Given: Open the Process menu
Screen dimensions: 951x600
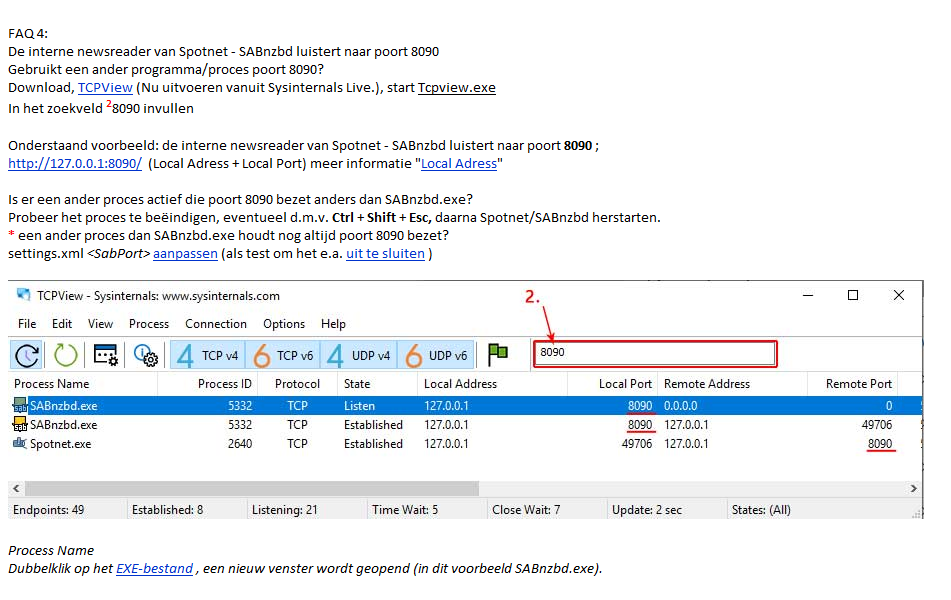Looking at the screenshot, I should [149, 324].
